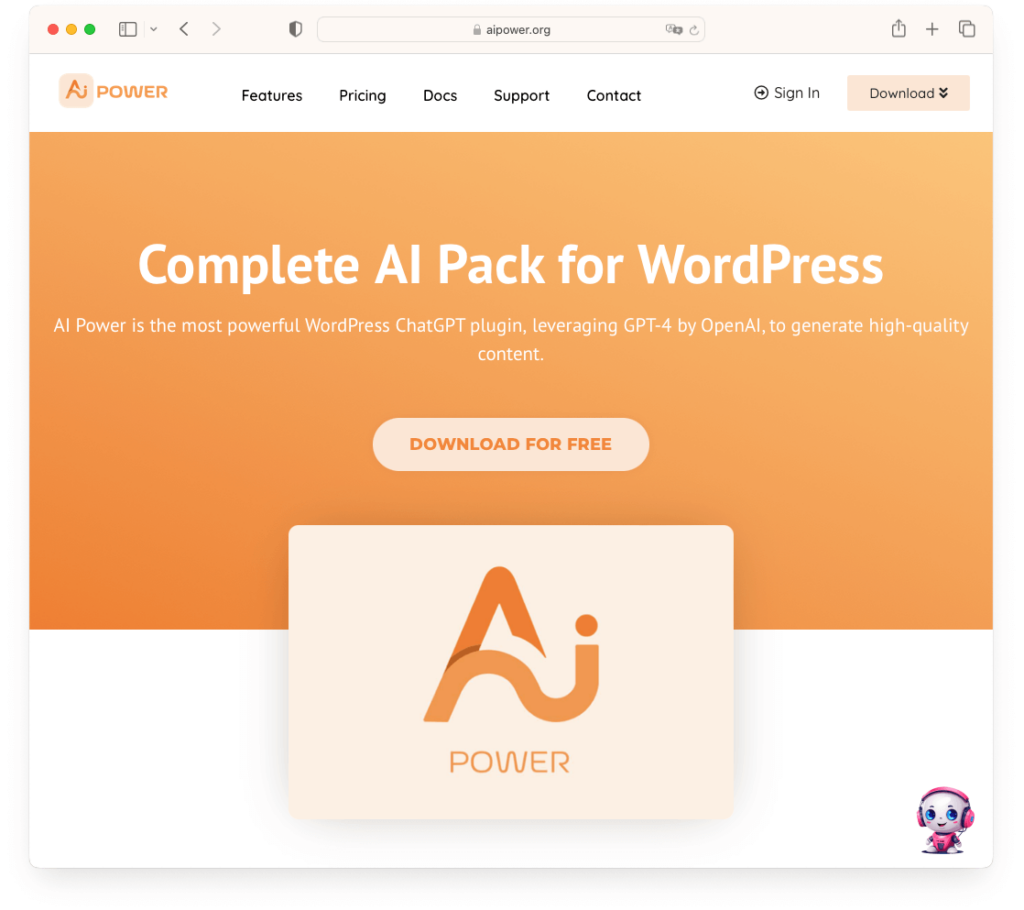The width and height of the screenshot is (1024, 910).
Task: Go back with the back arrow
Action: pos(184,29)
